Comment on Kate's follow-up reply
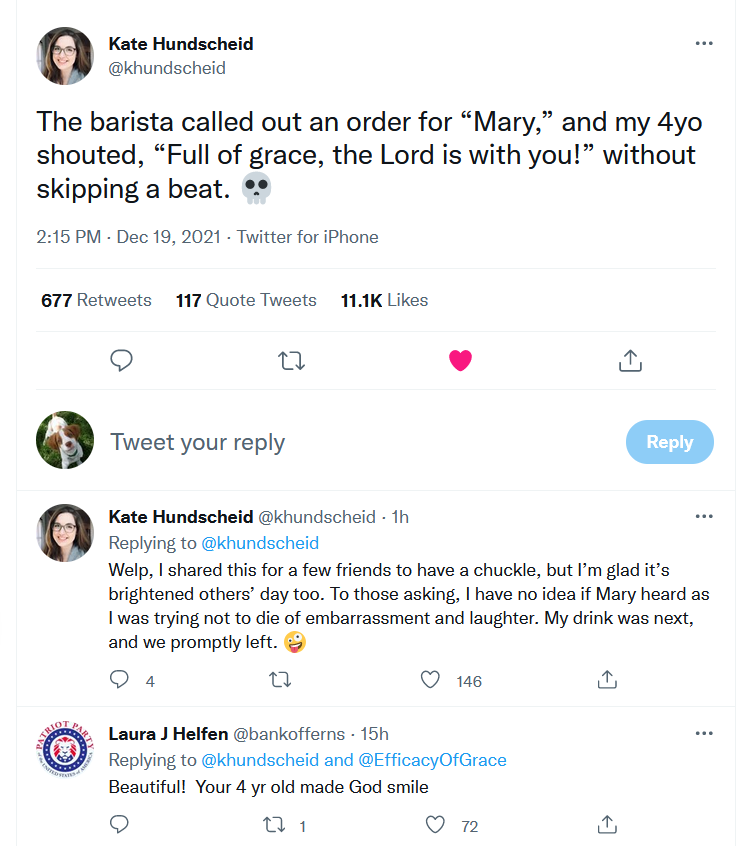Image resolution: width=741 pixels, height=846 pixels. pos(120,680)
